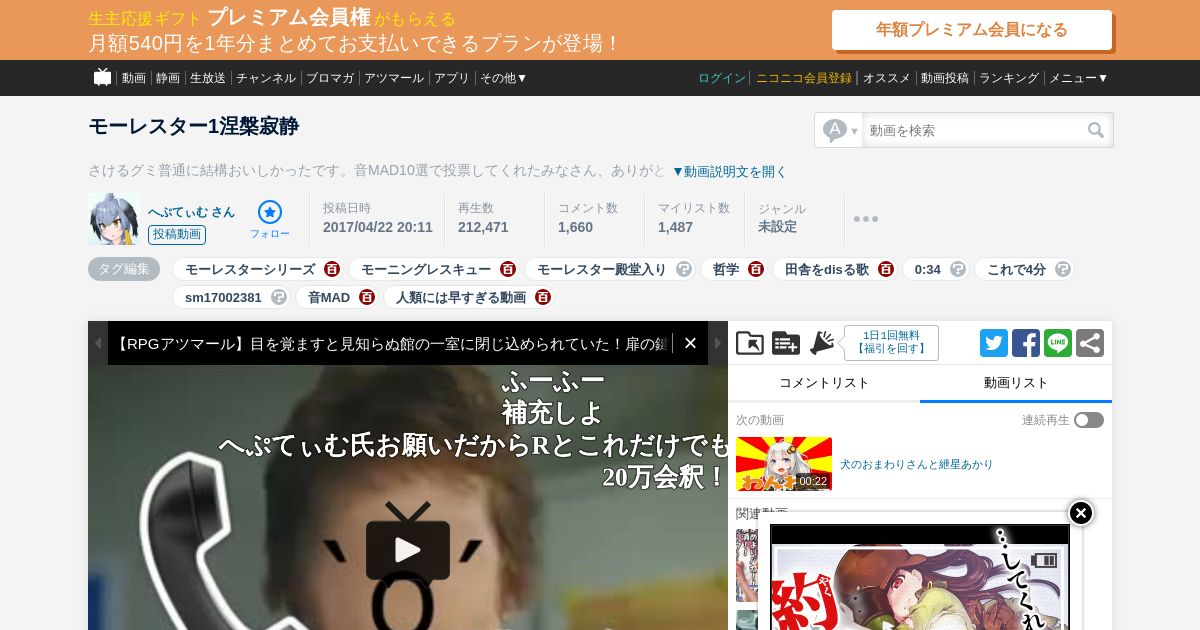1200x630 pixels.
Task: Click uploader avatar image
Action: [x=114, y=219]
